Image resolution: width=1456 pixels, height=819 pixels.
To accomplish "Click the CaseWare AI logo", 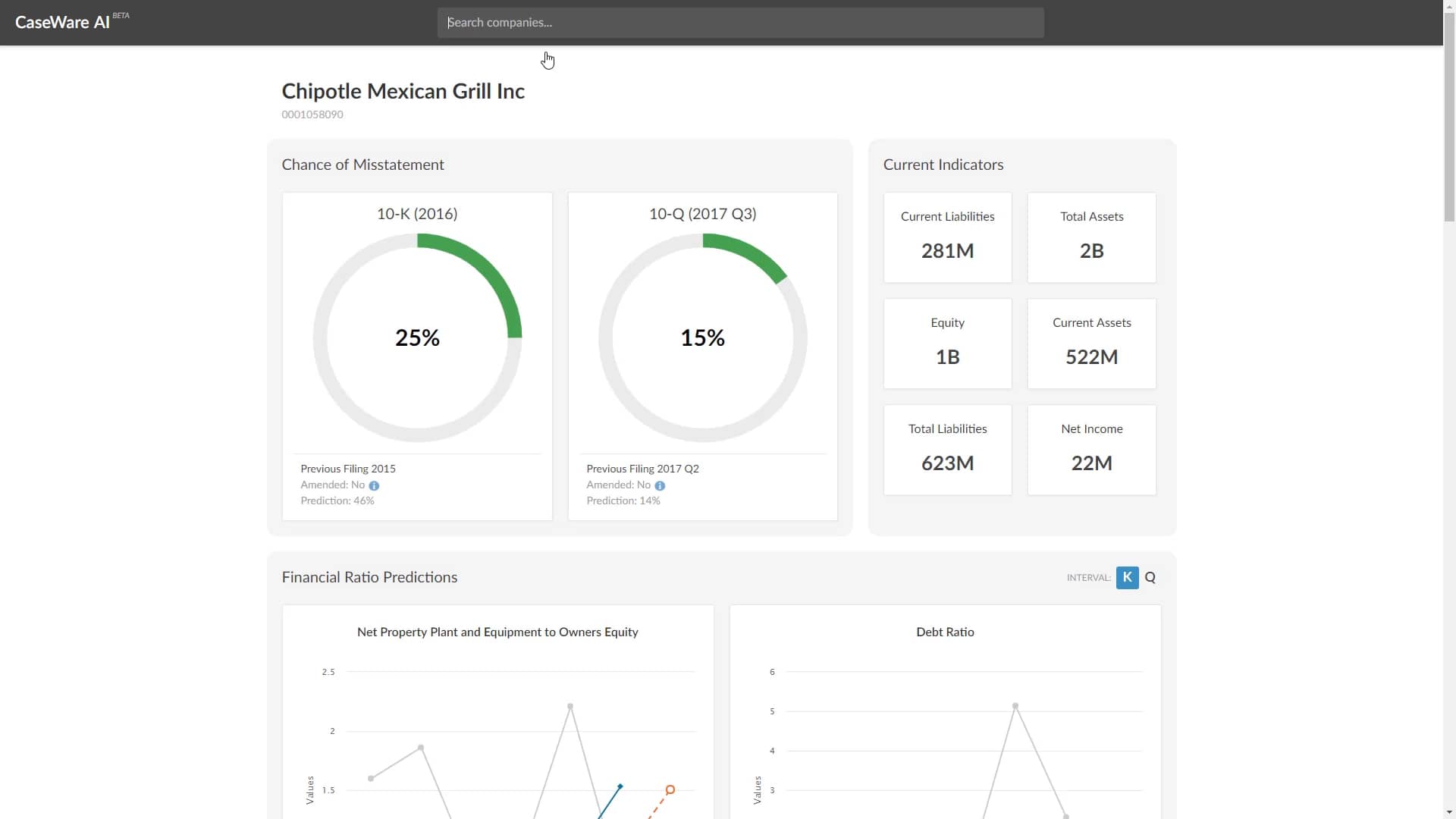I will tap(63, 22).
